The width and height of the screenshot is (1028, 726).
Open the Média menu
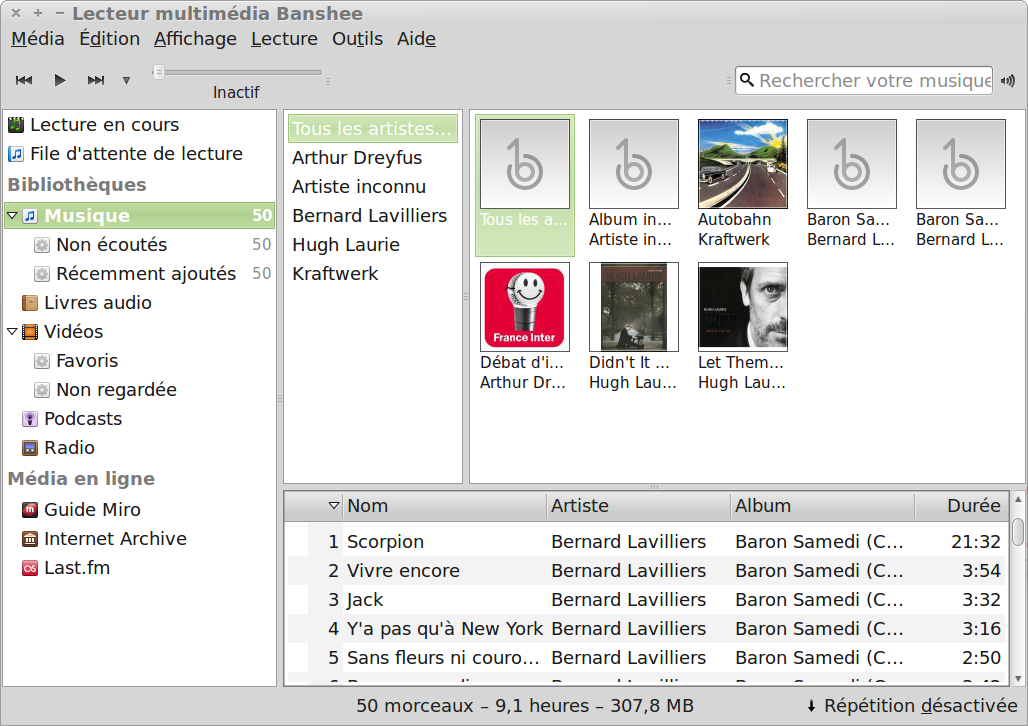[37, 39]
